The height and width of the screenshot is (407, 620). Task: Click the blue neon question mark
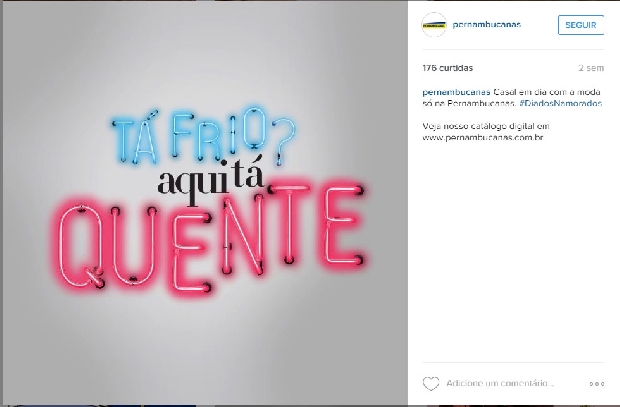284,141
